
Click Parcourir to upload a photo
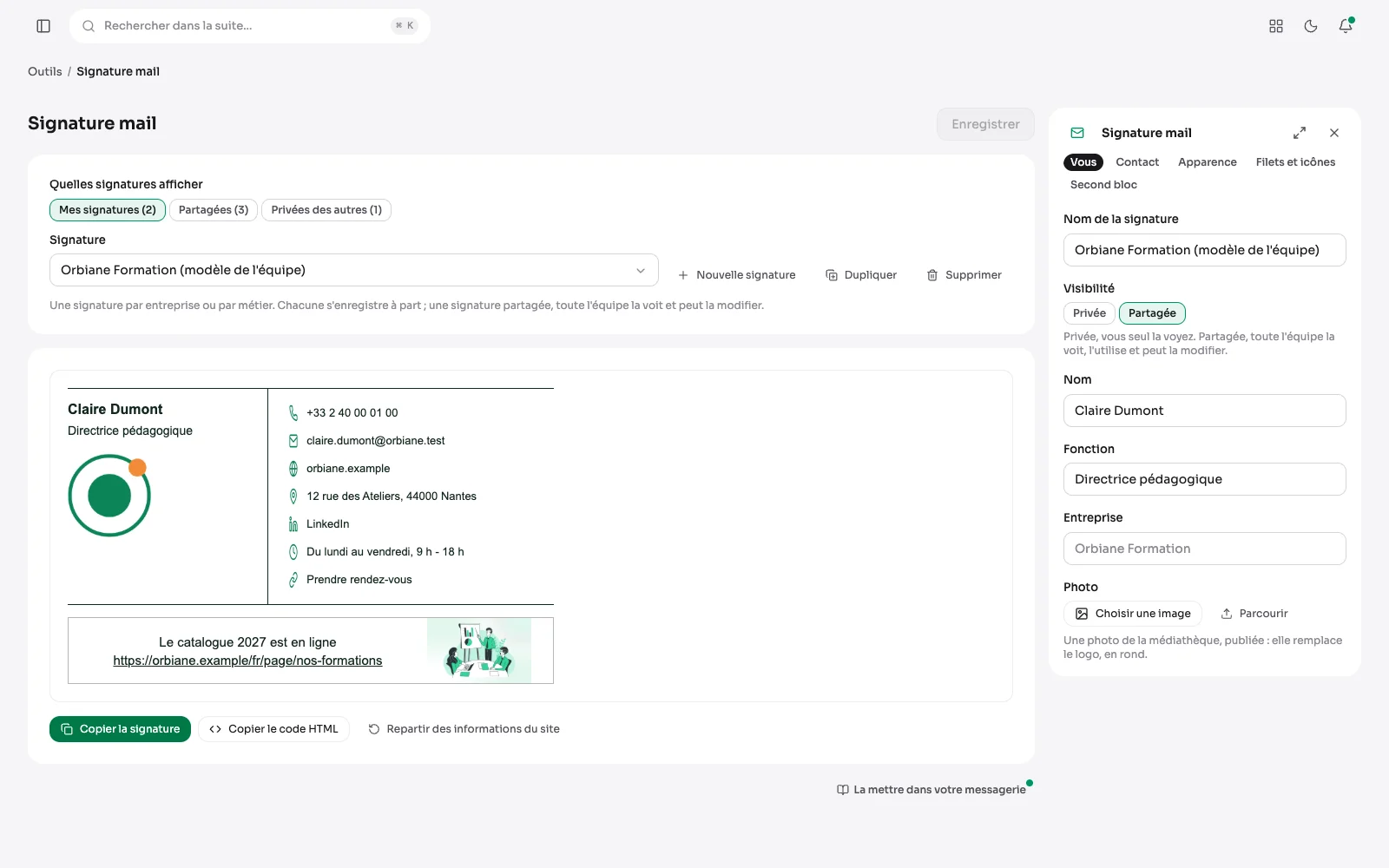[x=1254, y=614]
